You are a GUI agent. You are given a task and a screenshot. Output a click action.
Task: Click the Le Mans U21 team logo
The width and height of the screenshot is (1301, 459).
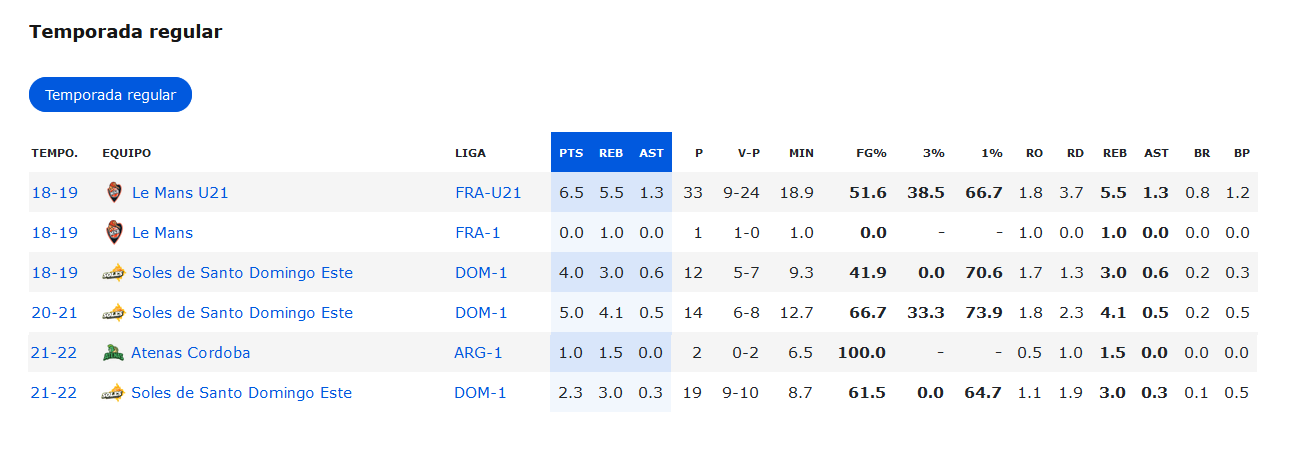pyautogui.click(x=114, y=193)
